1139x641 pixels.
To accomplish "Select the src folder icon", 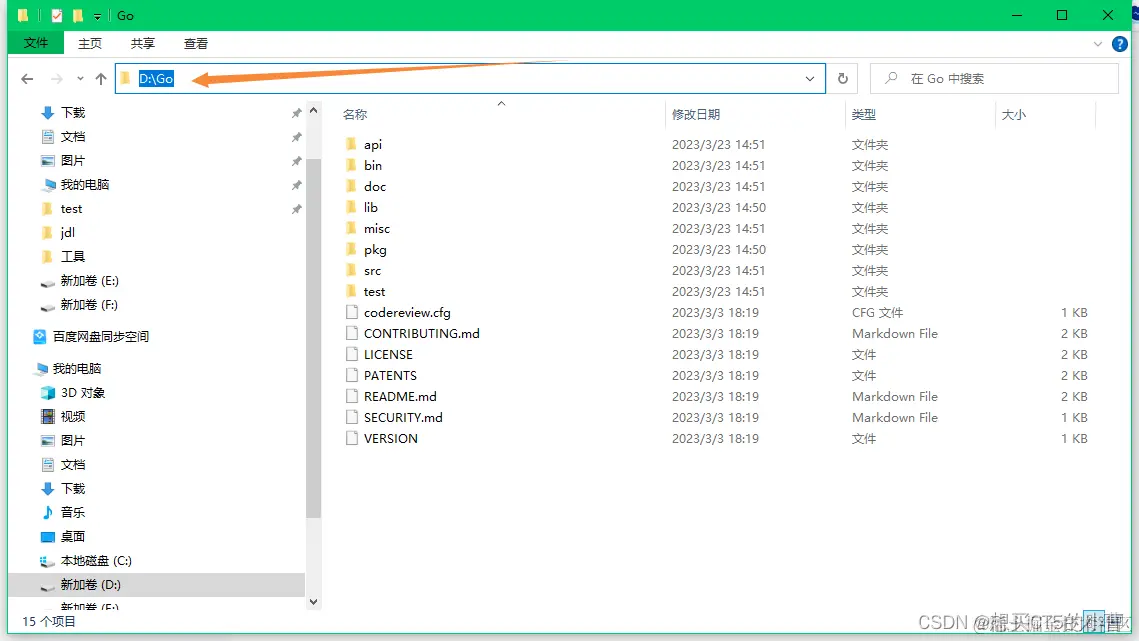I will tap(352, 270).
